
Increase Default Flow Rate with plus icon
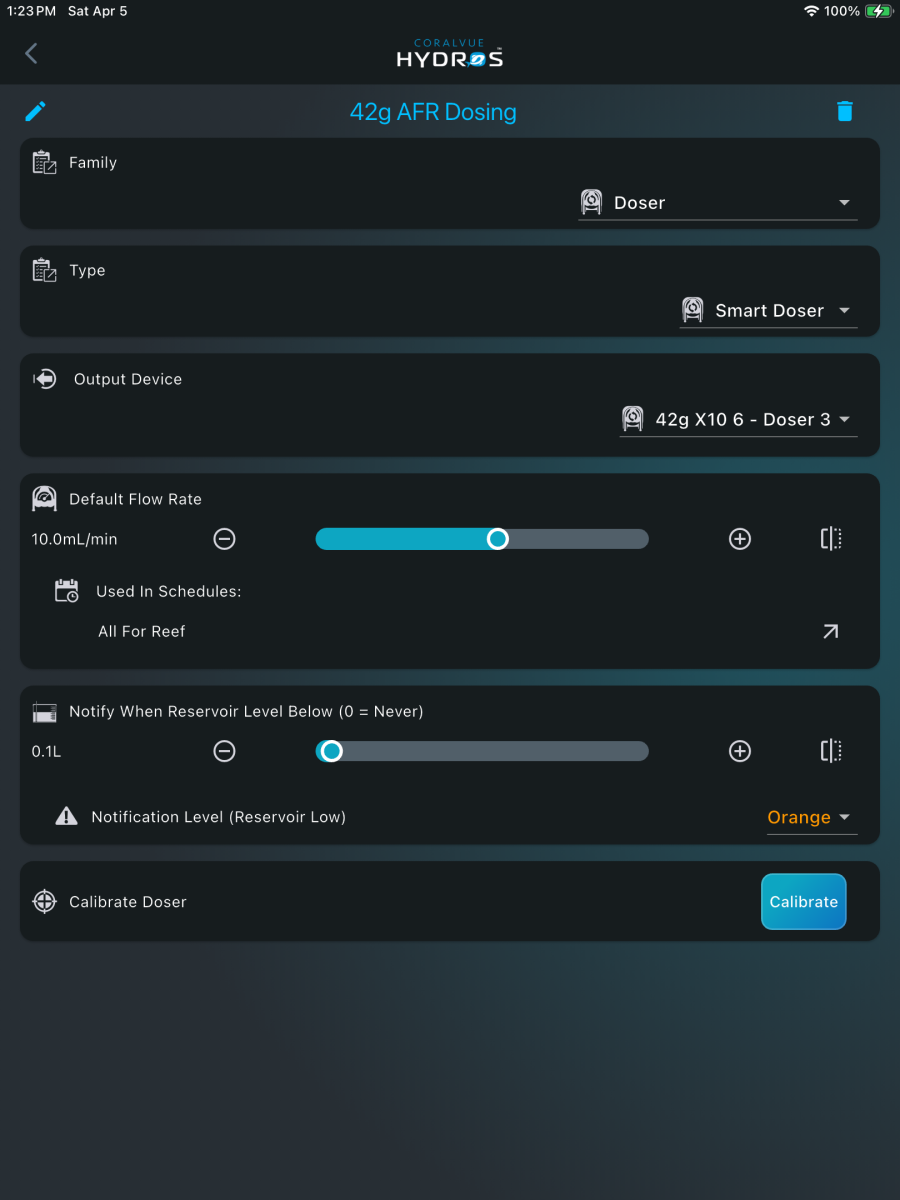[740, 539]
